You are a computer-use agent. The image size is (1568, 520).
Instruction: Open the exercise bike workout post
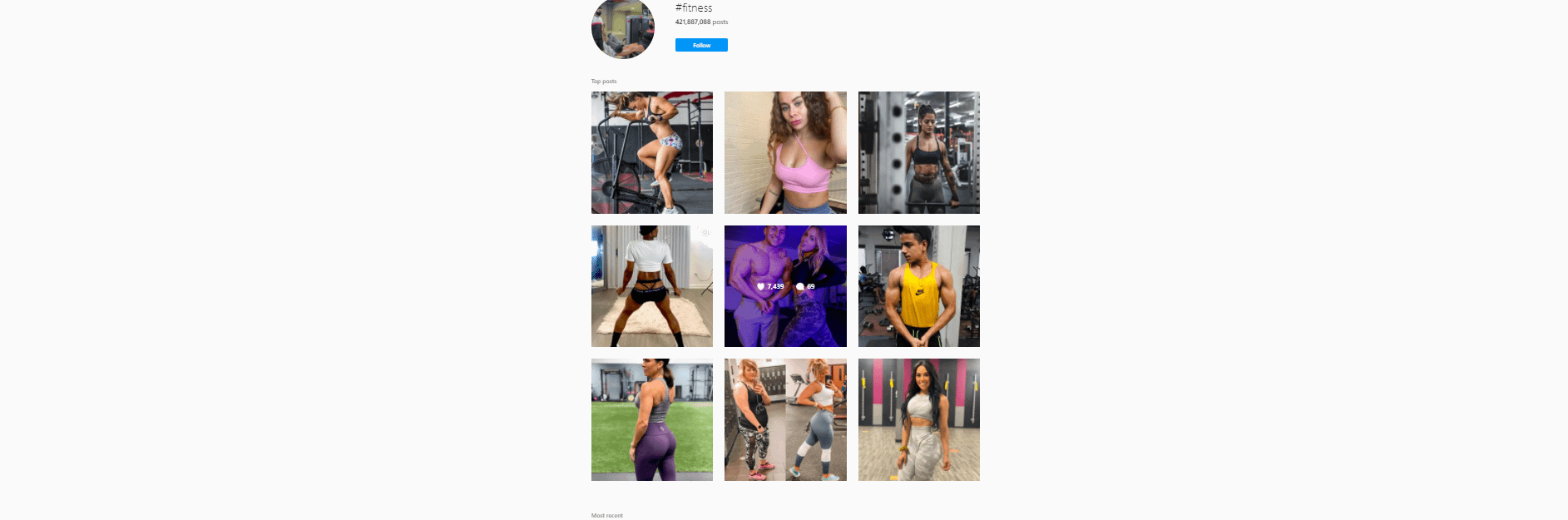coord(652,152)
